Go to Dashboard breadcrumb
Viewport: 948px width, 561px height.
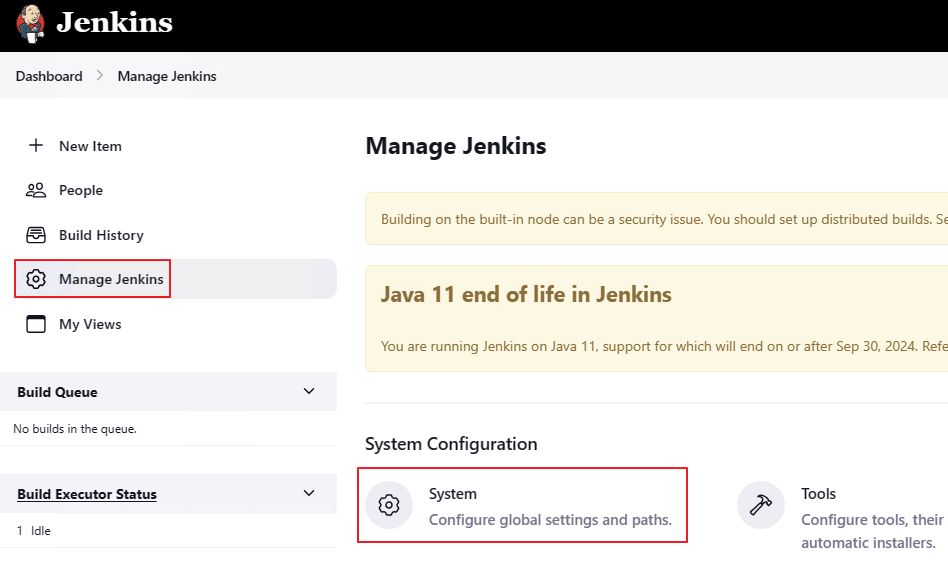pos(49,76)
